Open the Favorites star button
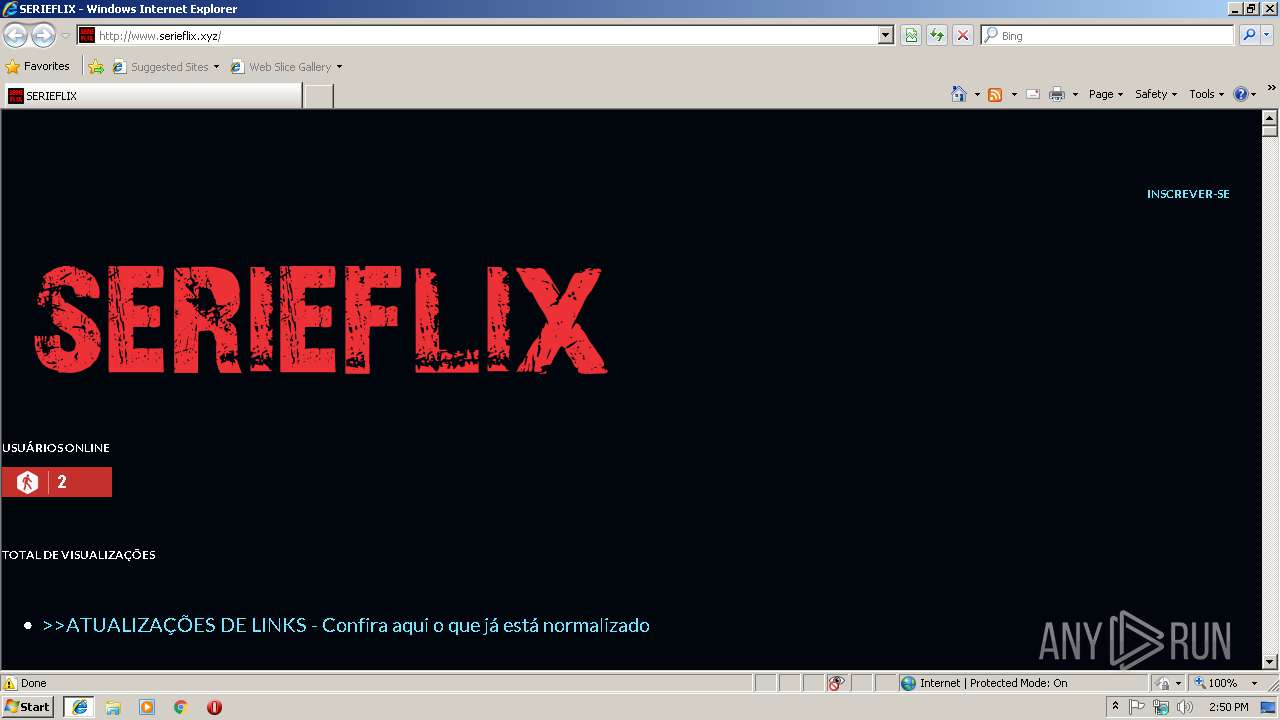 coord(38,67)
